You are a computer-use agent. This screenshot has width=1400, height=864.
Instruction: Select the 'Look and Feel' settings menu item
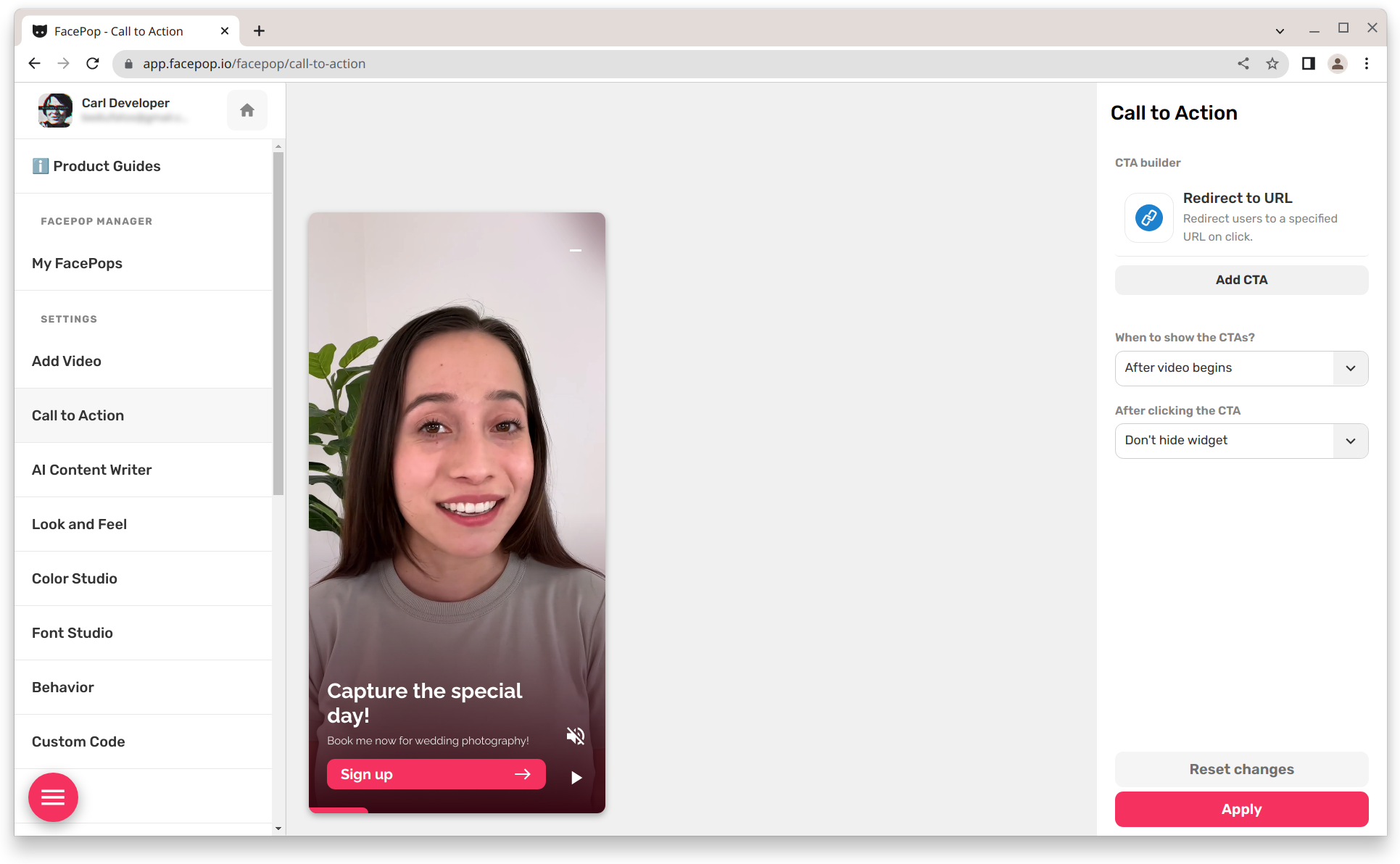tap(79, 524)
